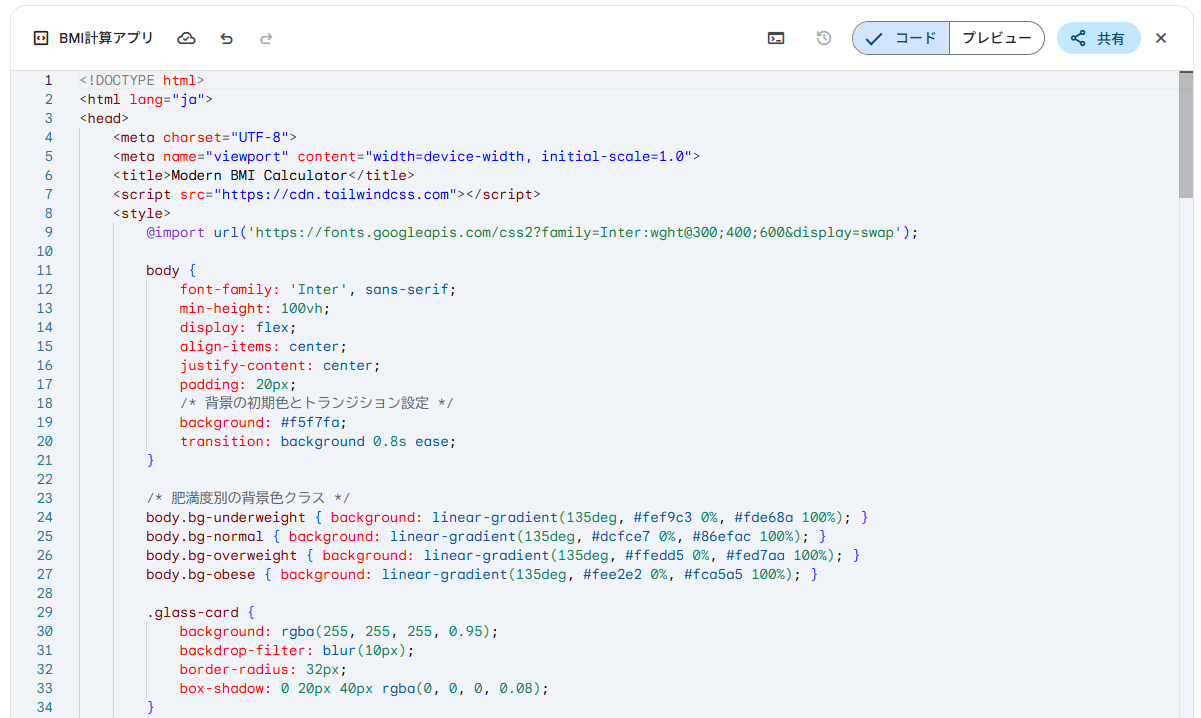The width and height of the screenshot is (1201, 718).
Task: Redo the last edit
Action: [266, 38]
